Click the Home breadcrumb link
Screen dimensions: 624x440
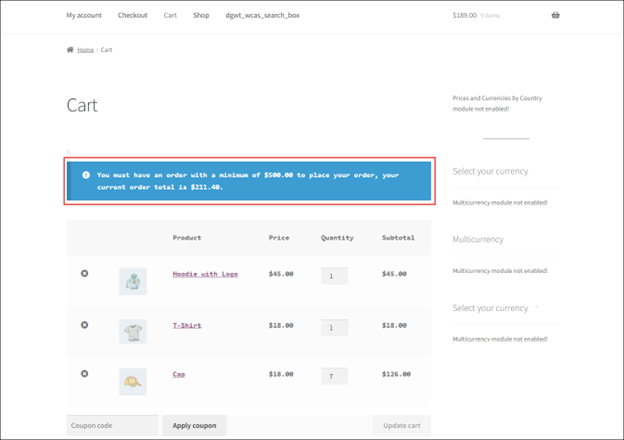[x=86, y=50]
